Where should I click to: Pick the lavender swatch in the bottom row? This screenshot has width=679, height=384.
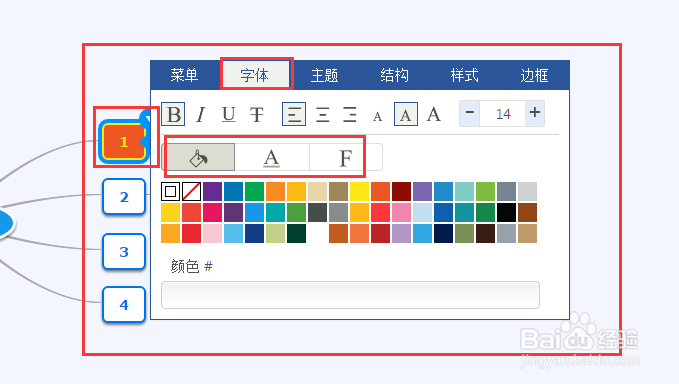[401, 233]
